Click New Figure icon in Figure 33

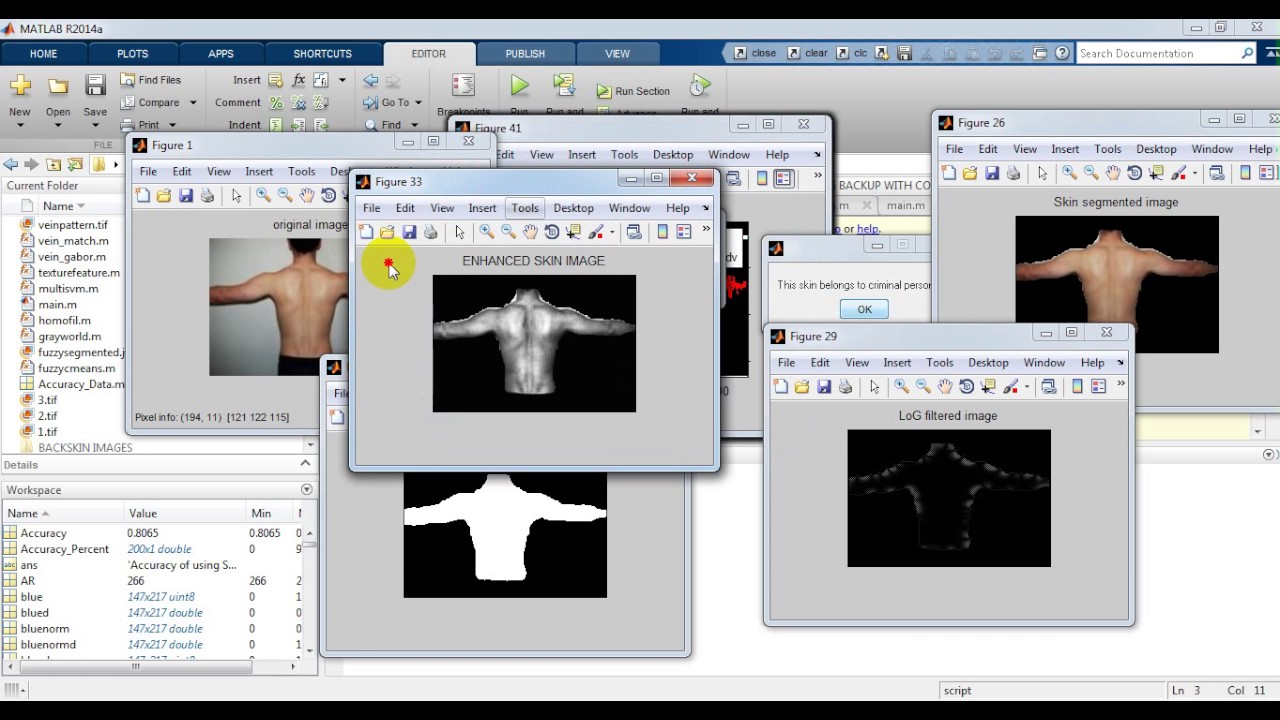click(x=365, y=232)
